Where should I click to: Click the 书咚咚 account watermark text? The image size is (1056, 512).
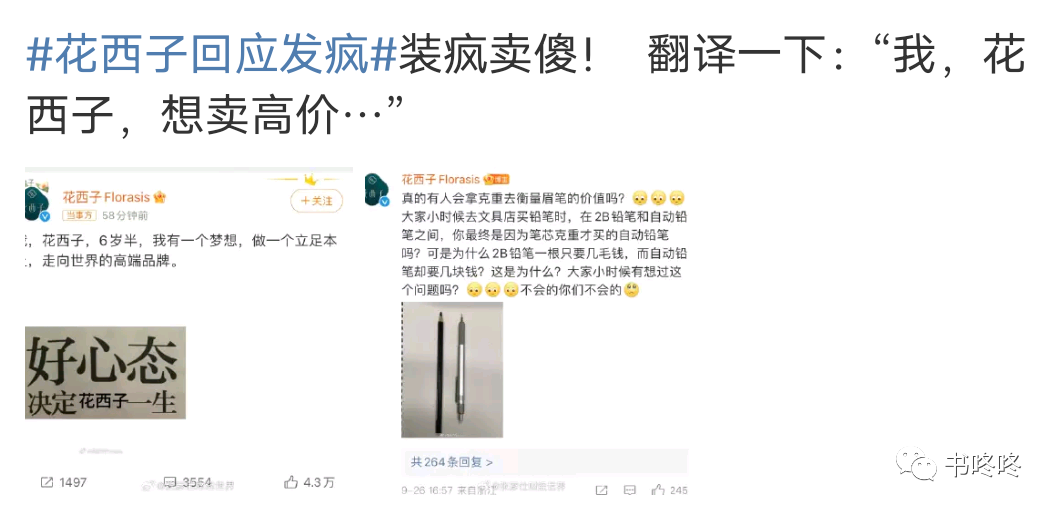984,465
